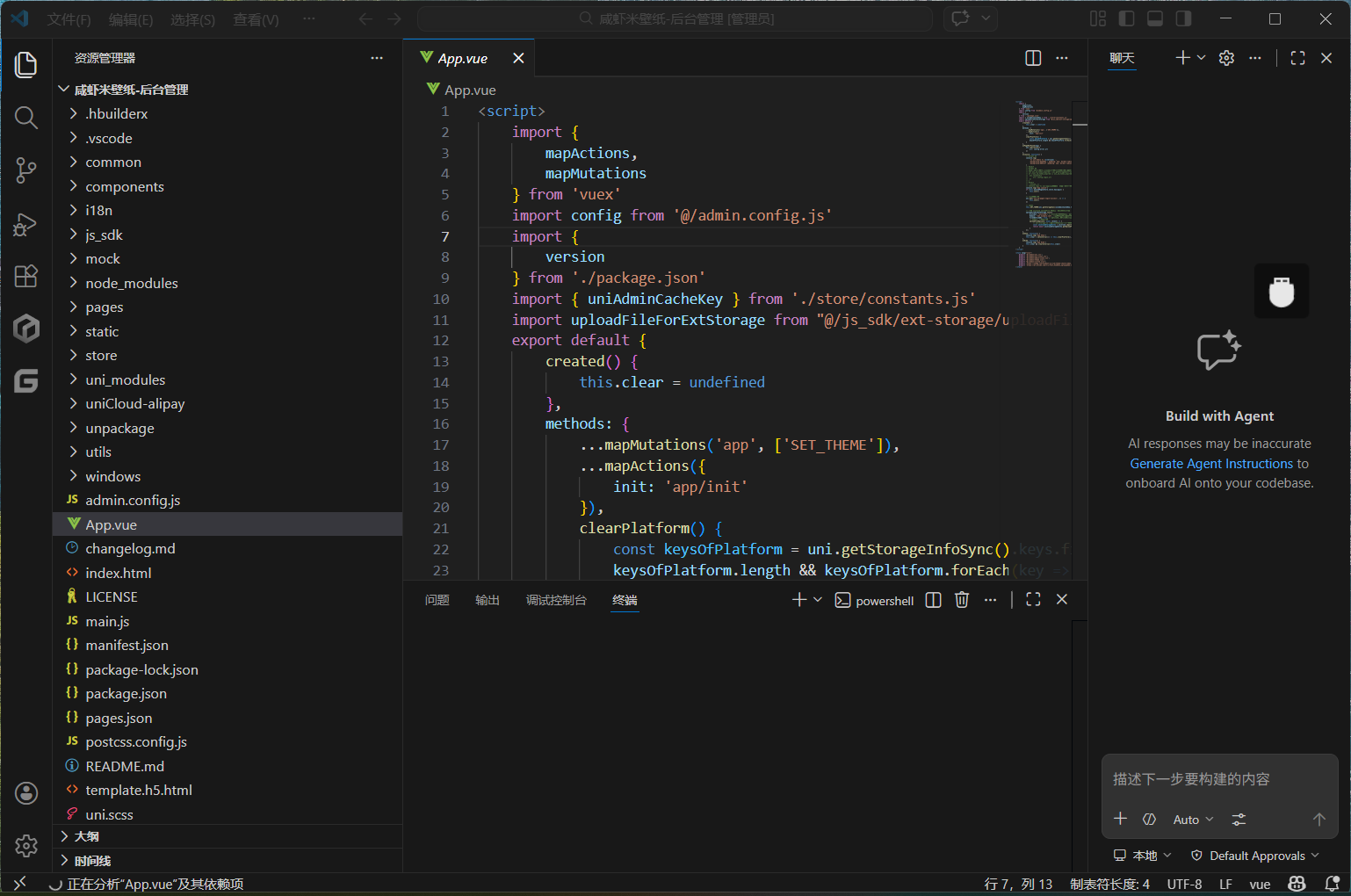Click UTF-8 encoding in status bar
The image size is (1351, 896).
click(1184, 884)
